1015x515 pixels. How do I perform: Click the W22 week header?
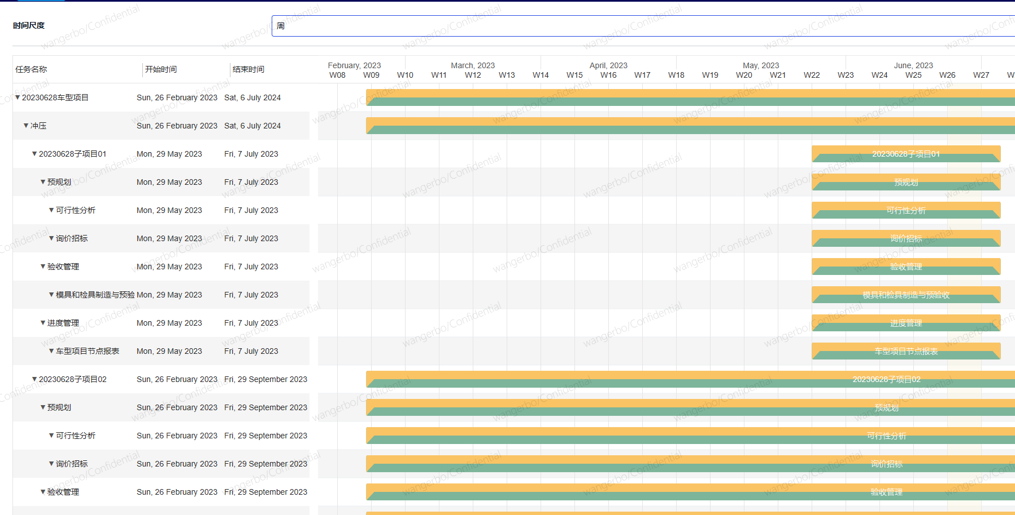pos(812,75)
